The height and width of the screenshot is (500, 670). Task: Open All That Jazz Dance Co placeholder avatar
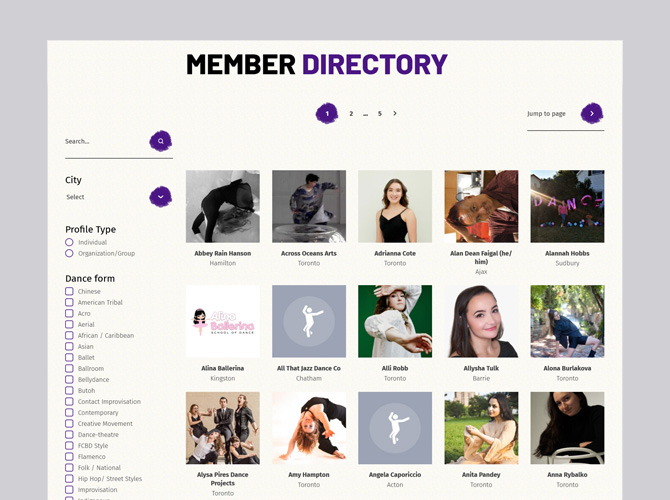click(x=309, y=321)
